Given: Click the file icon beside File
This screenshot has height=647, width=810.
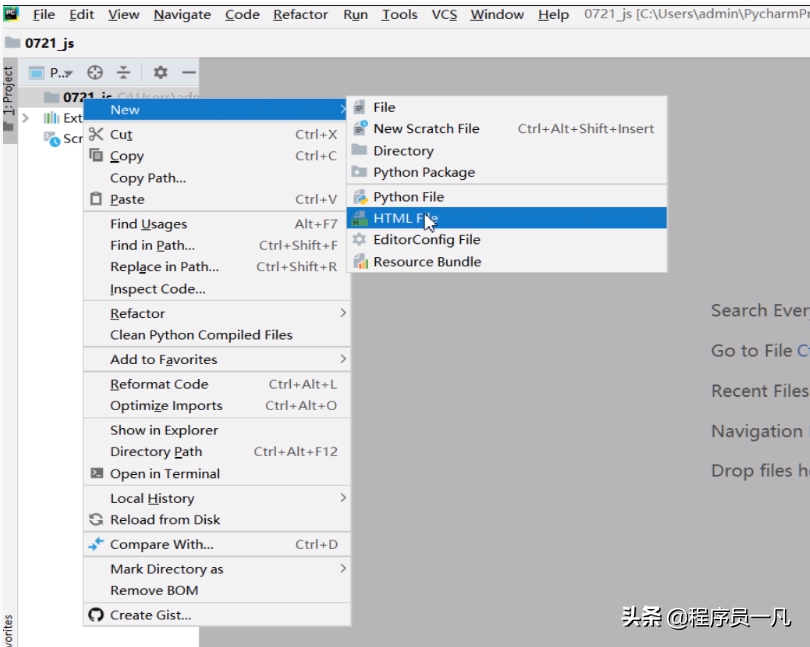Looking at the screenshot, I should click(360, 107).
